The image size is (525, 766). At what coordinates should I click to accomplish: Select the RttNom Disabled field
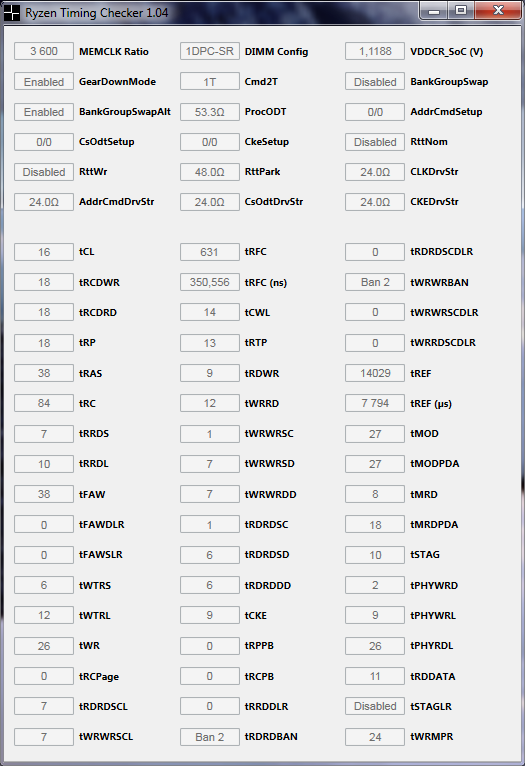(375, 142)
